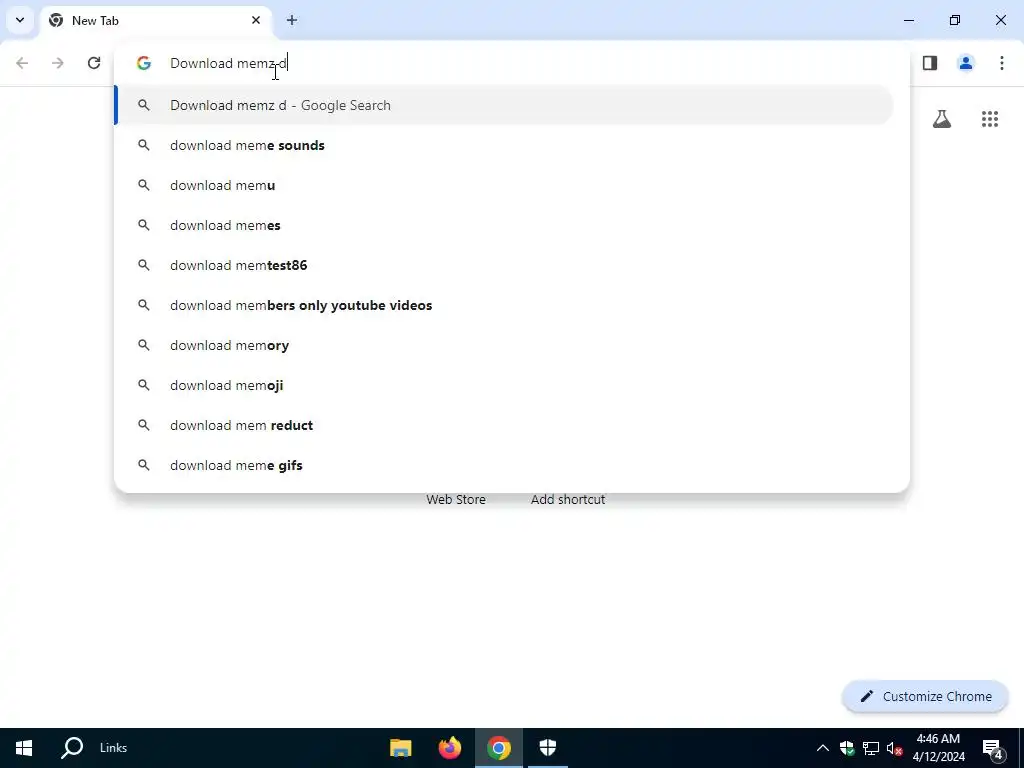The width and height of the screenshot is (1024, 768).
Task: Pick the 'download memes' suggestion
Action: pyautogui.click(x=505, y=225)
